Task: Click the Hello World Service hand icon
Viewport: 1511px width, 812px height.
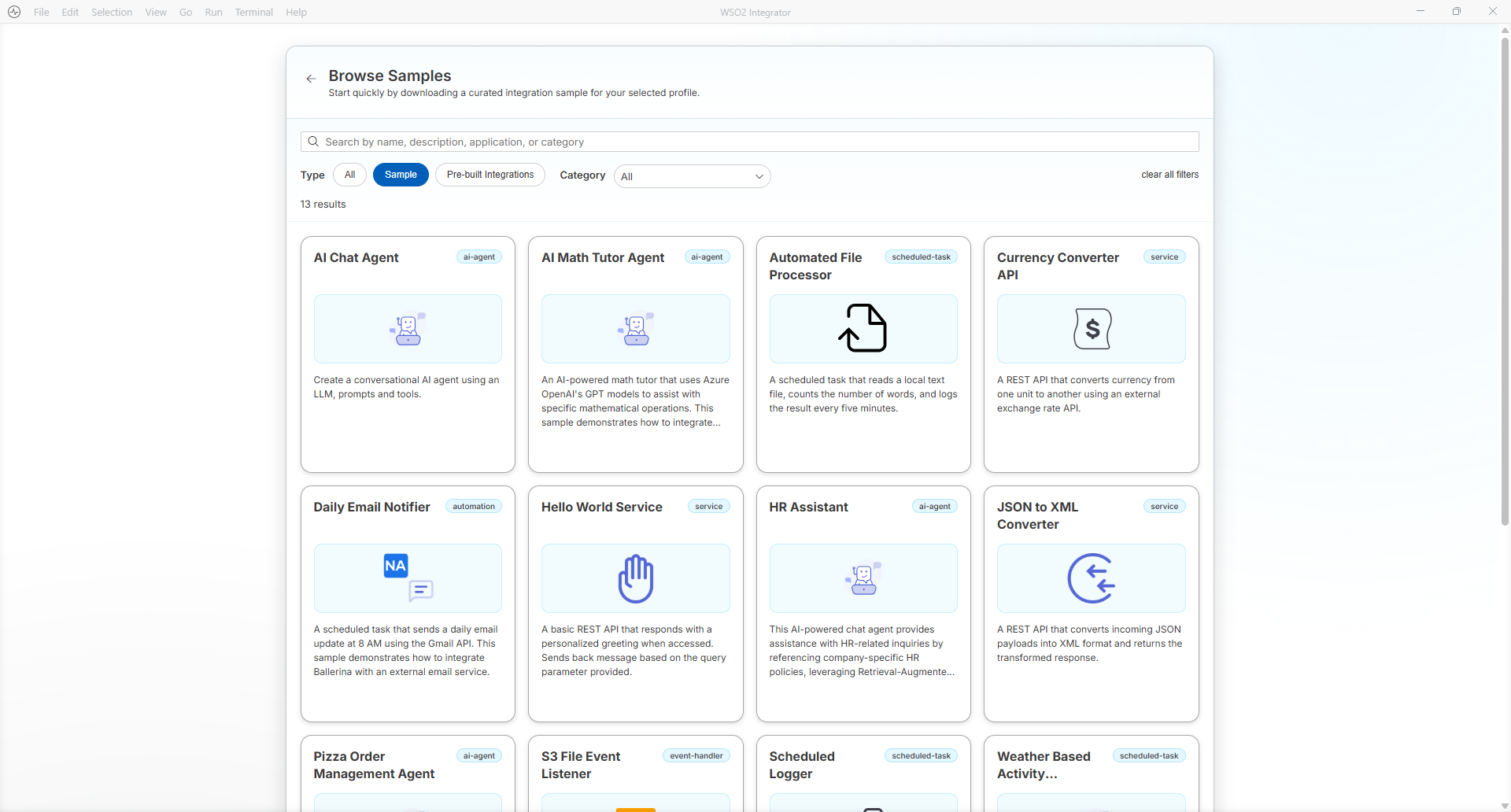Action: coord(636,578)
